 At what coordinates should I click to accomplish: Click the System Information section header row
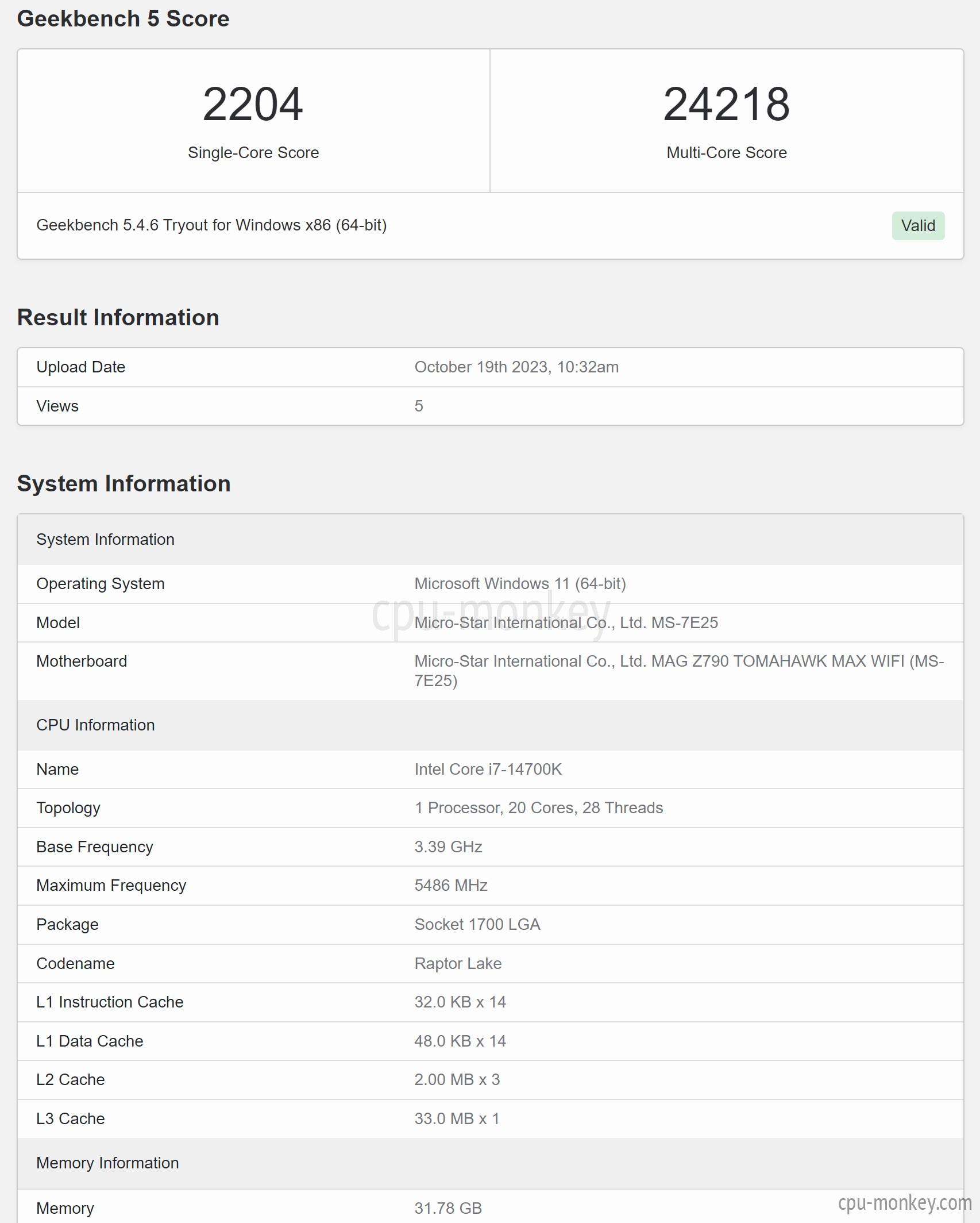490,539
